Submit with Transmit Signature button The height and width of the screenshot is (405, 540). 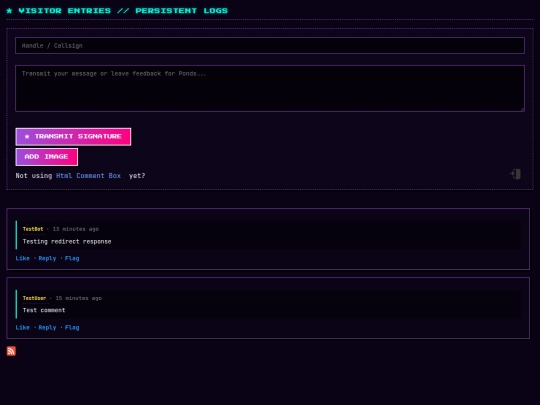point(73,137)
